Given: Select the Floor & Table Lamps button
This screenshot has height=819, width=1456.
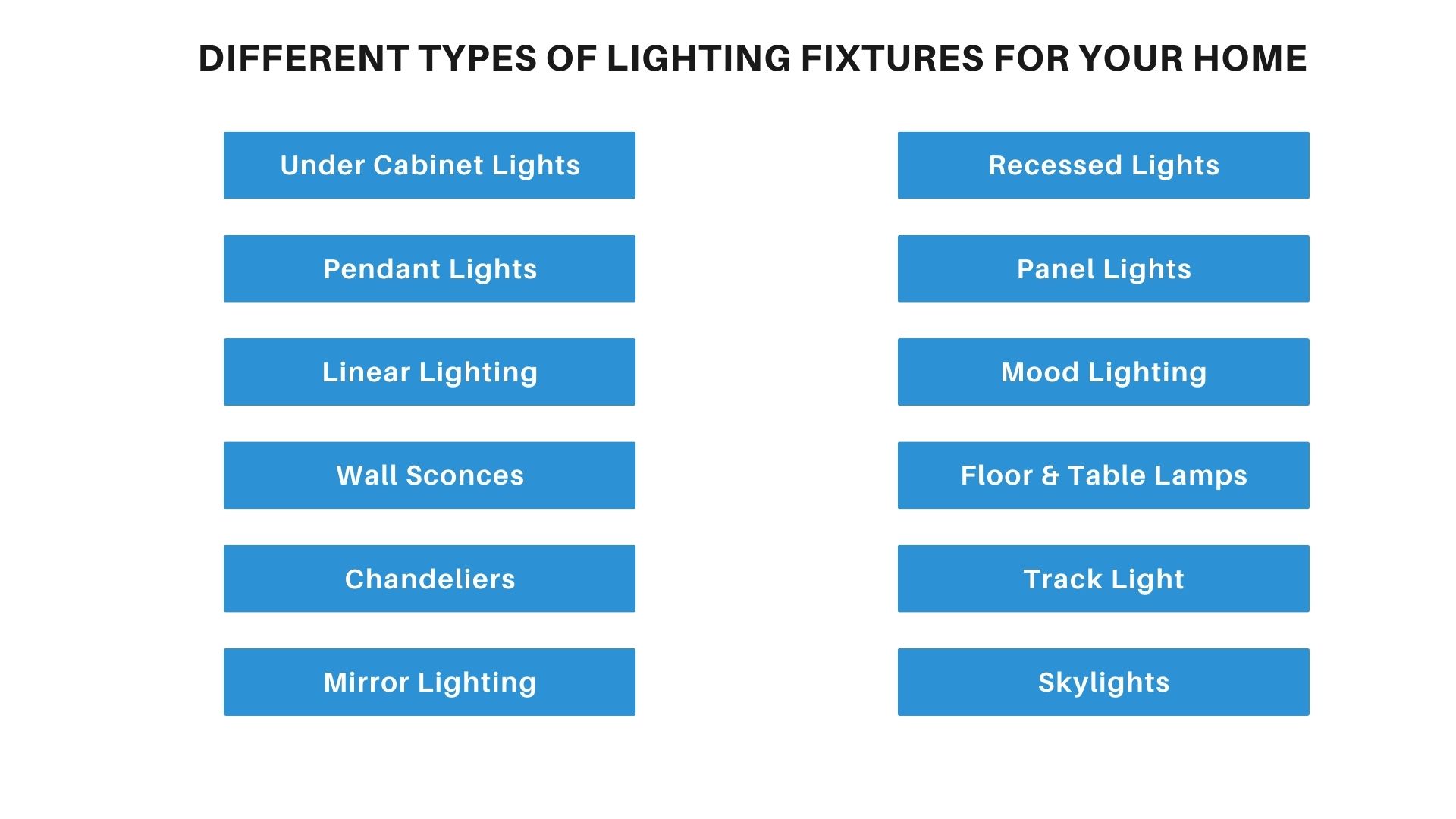Looking at the screenshot, I should pos(1103,475).
